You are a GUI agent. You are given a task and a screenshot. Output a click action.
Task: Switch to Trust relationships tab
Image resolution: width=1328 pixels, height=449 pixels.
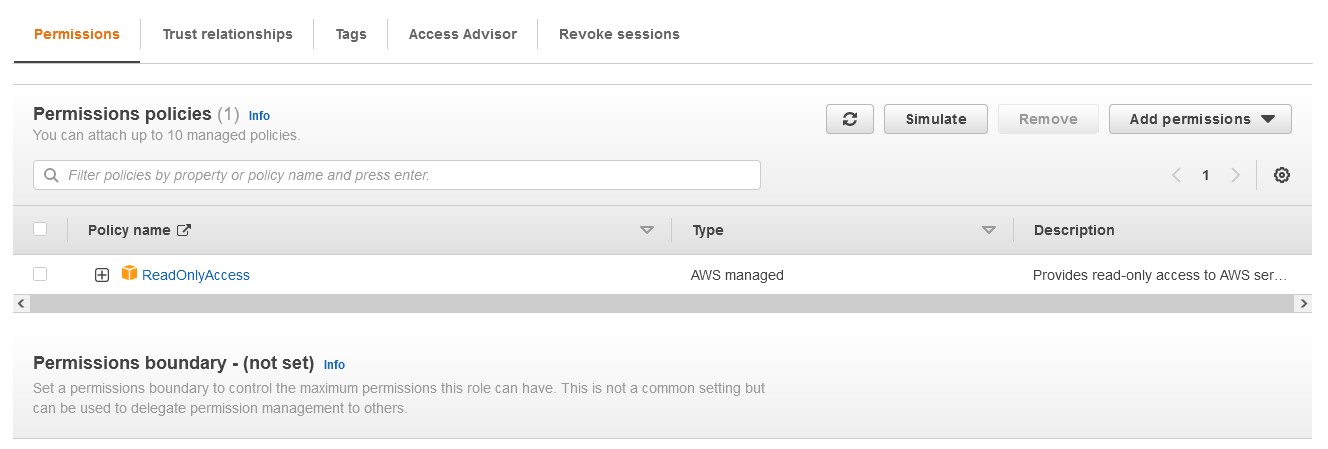click(x=228, y=34)
